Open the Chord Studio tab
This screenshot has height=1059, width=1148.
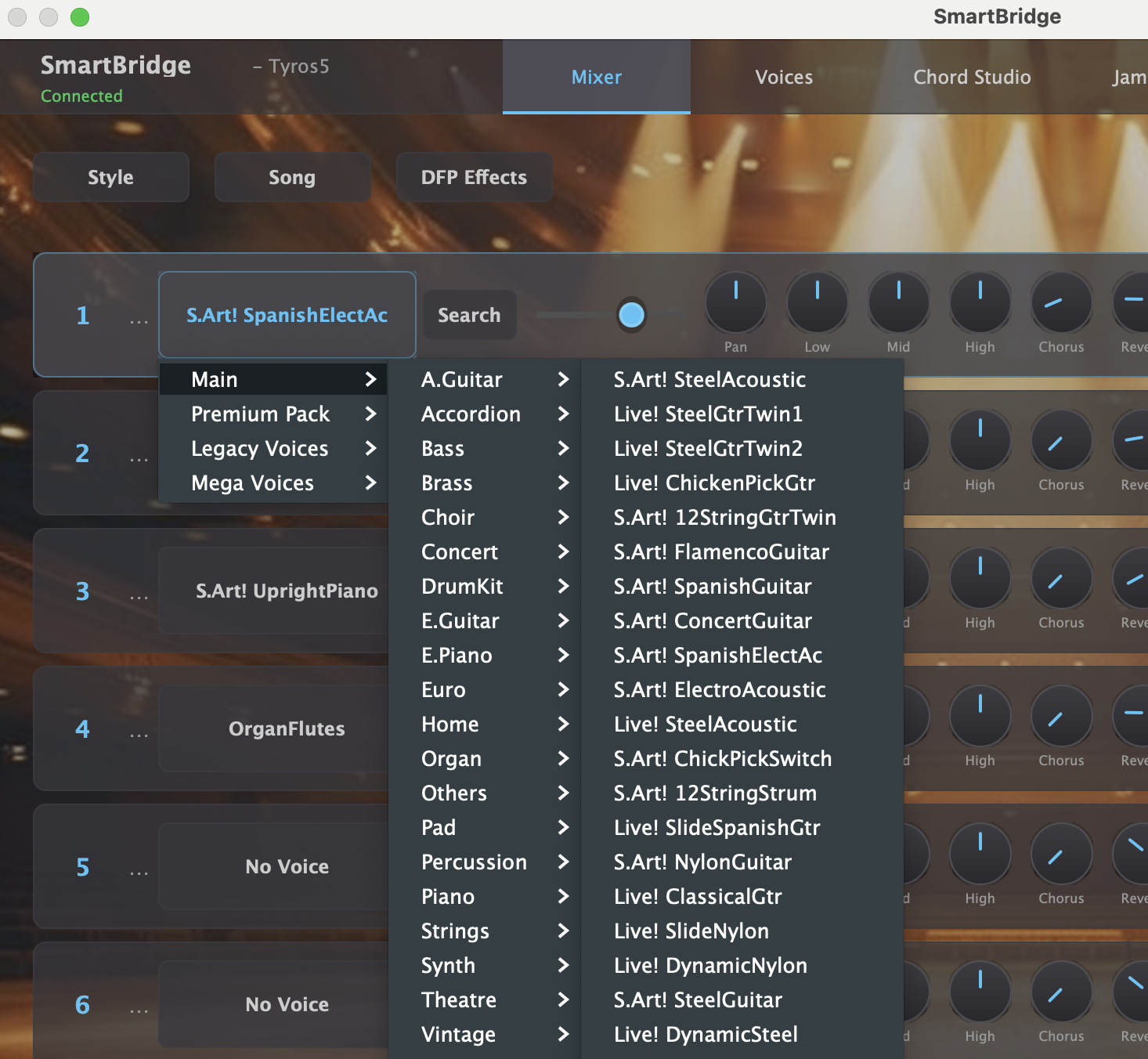point(972,77)
